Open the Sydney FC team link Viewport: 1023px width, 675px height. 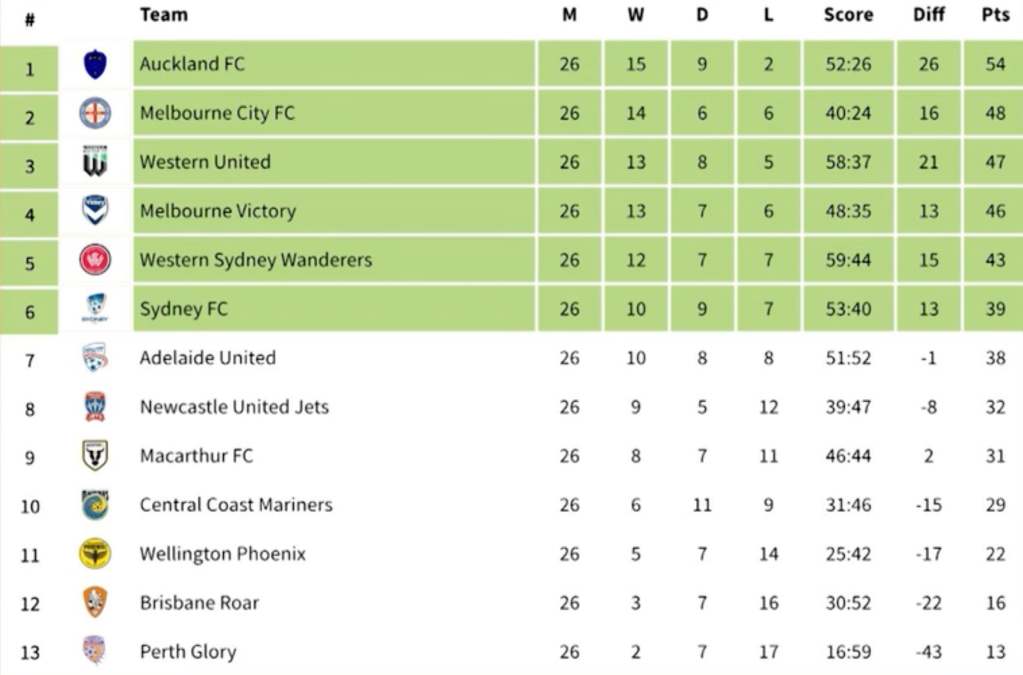coord(184,309)
